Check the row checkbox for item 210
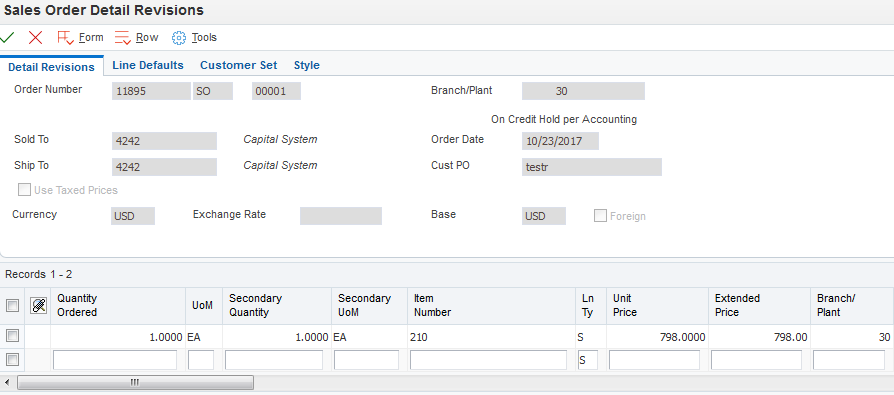 tap(12, 335)
